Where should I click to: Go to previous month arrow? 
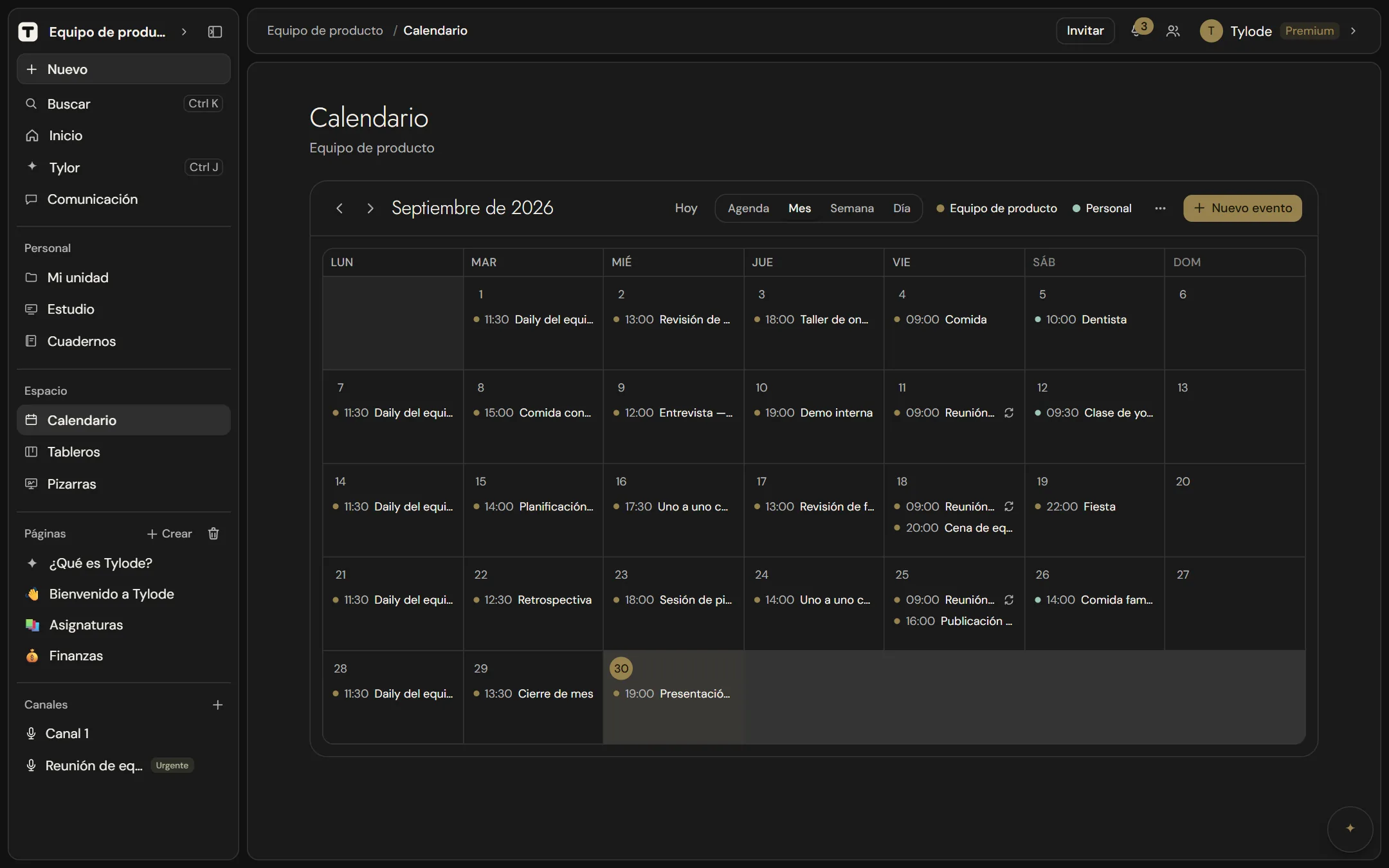pos(340,208)
